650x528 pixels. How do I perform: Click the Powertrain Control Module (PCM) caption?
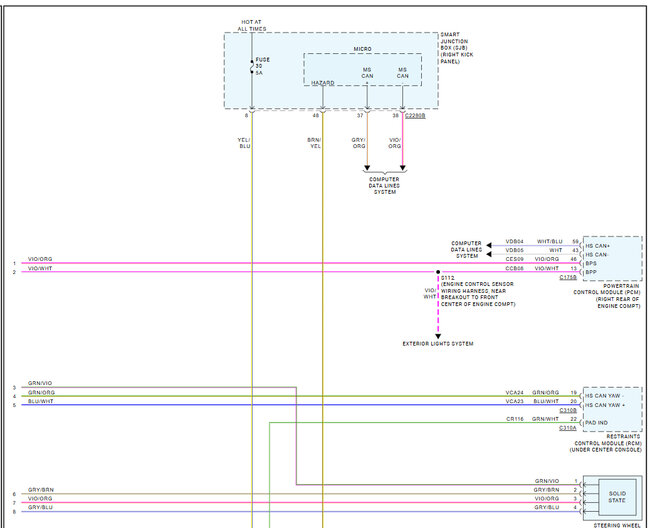[x=607, y=296]
